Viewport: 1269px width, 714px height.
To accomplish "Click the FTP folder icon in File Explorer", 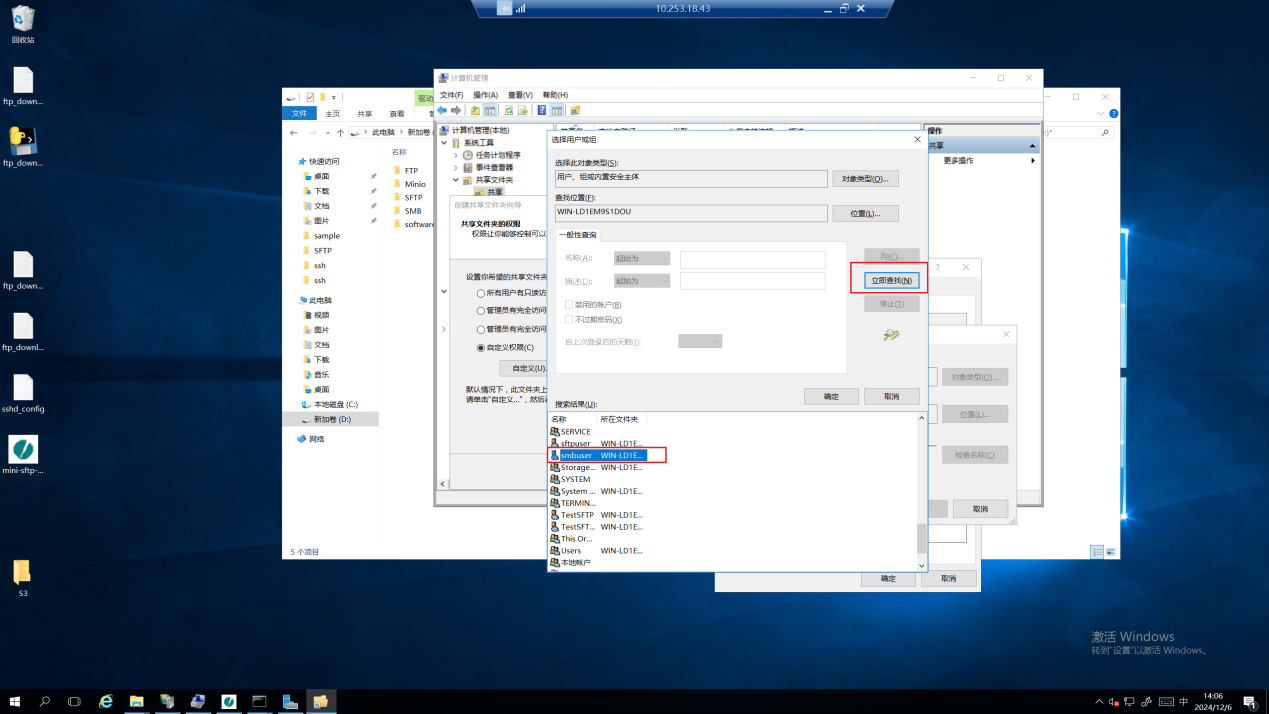I will point(397,171).
